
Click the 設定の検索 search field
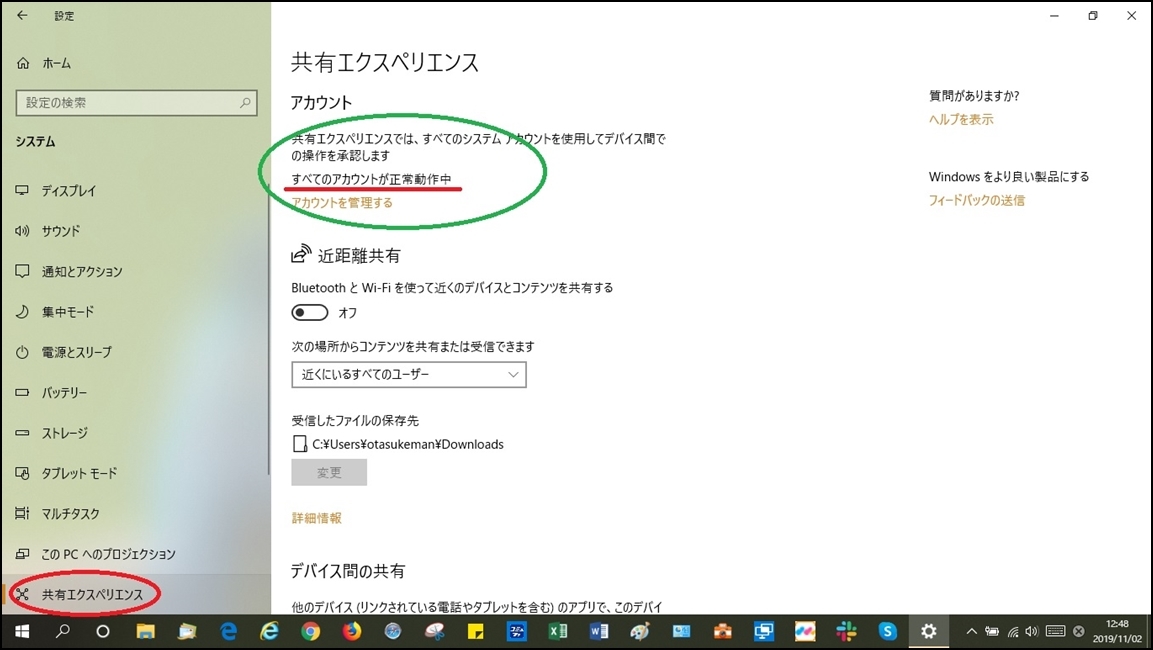pyautogui.click(x=136, y=103)
